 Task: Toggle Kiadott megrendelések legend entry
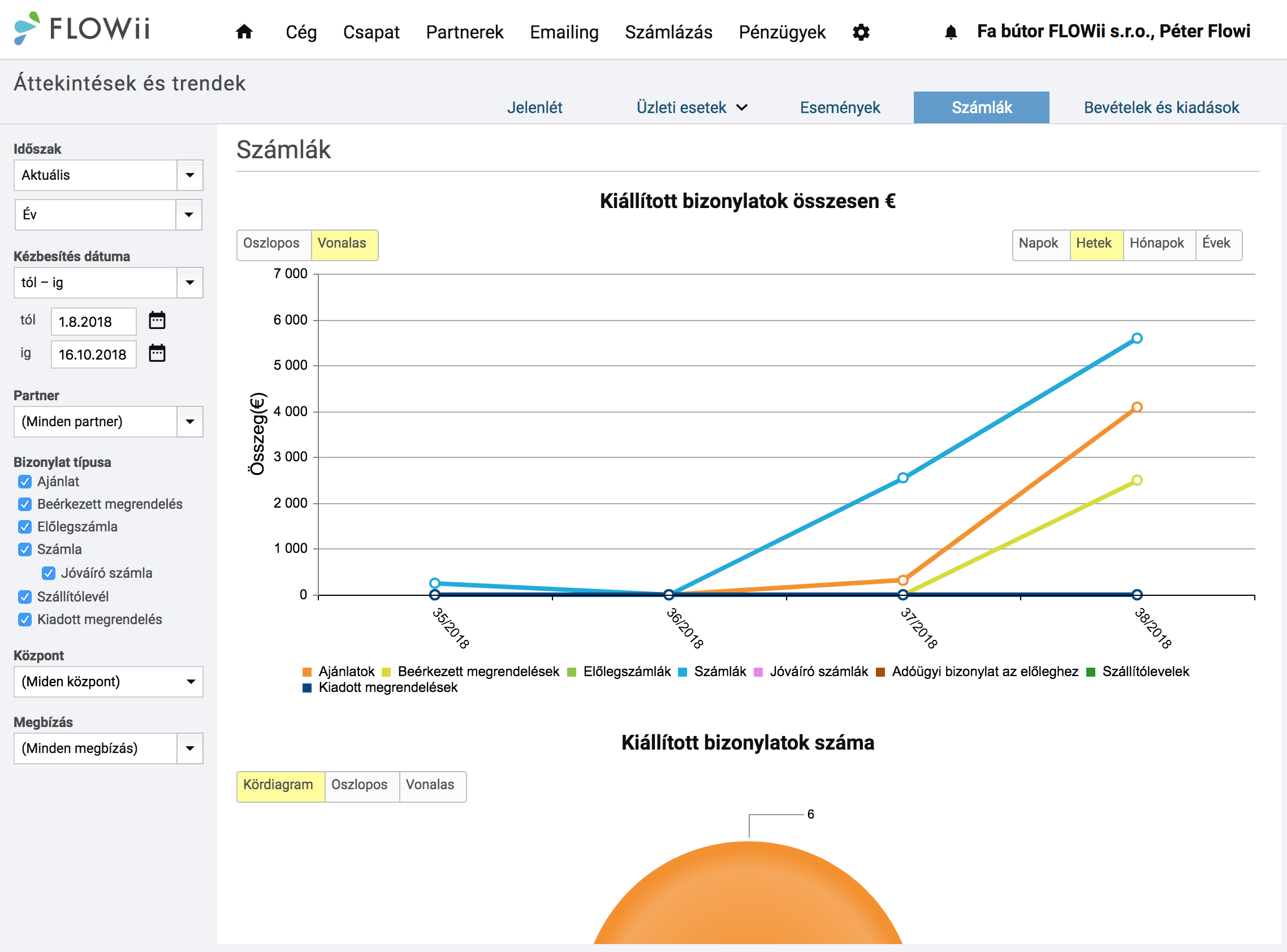pyautogui.click(x=380, y=687)
